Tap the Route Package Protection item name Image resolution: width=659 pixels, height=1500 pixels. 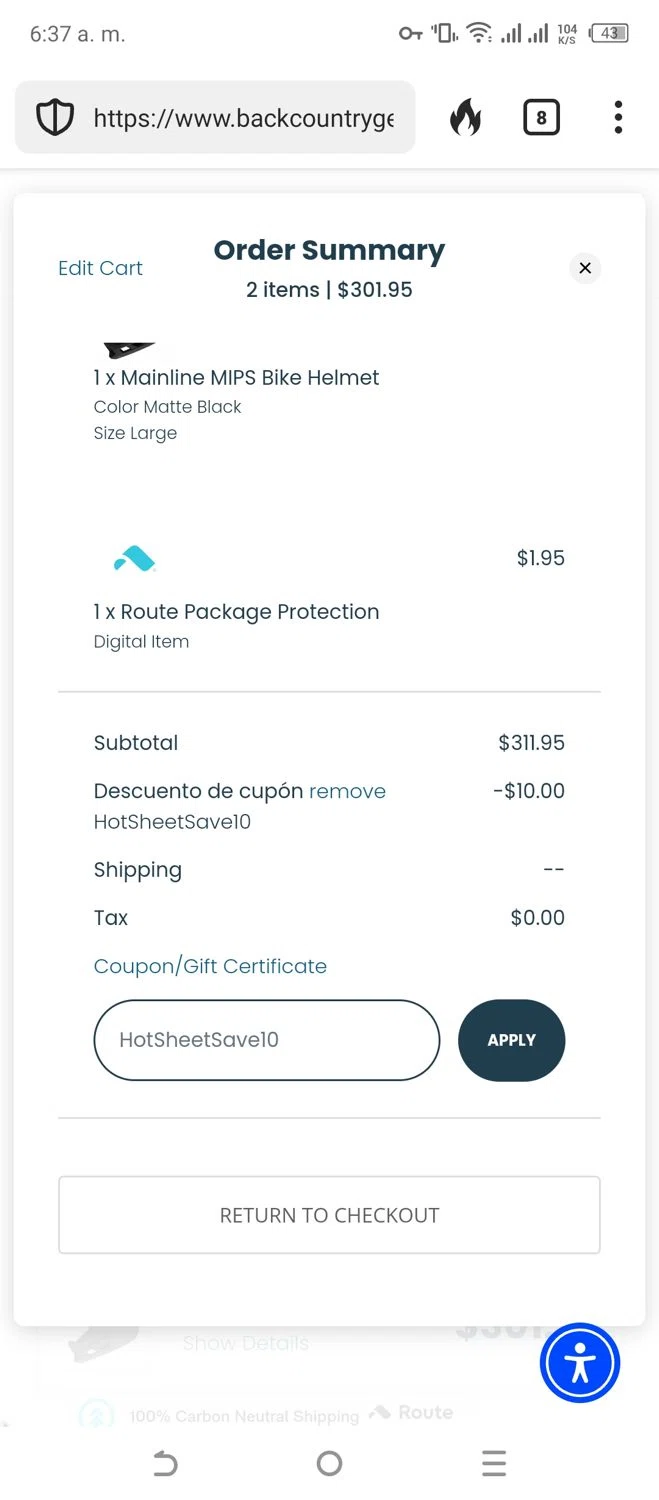236,612
